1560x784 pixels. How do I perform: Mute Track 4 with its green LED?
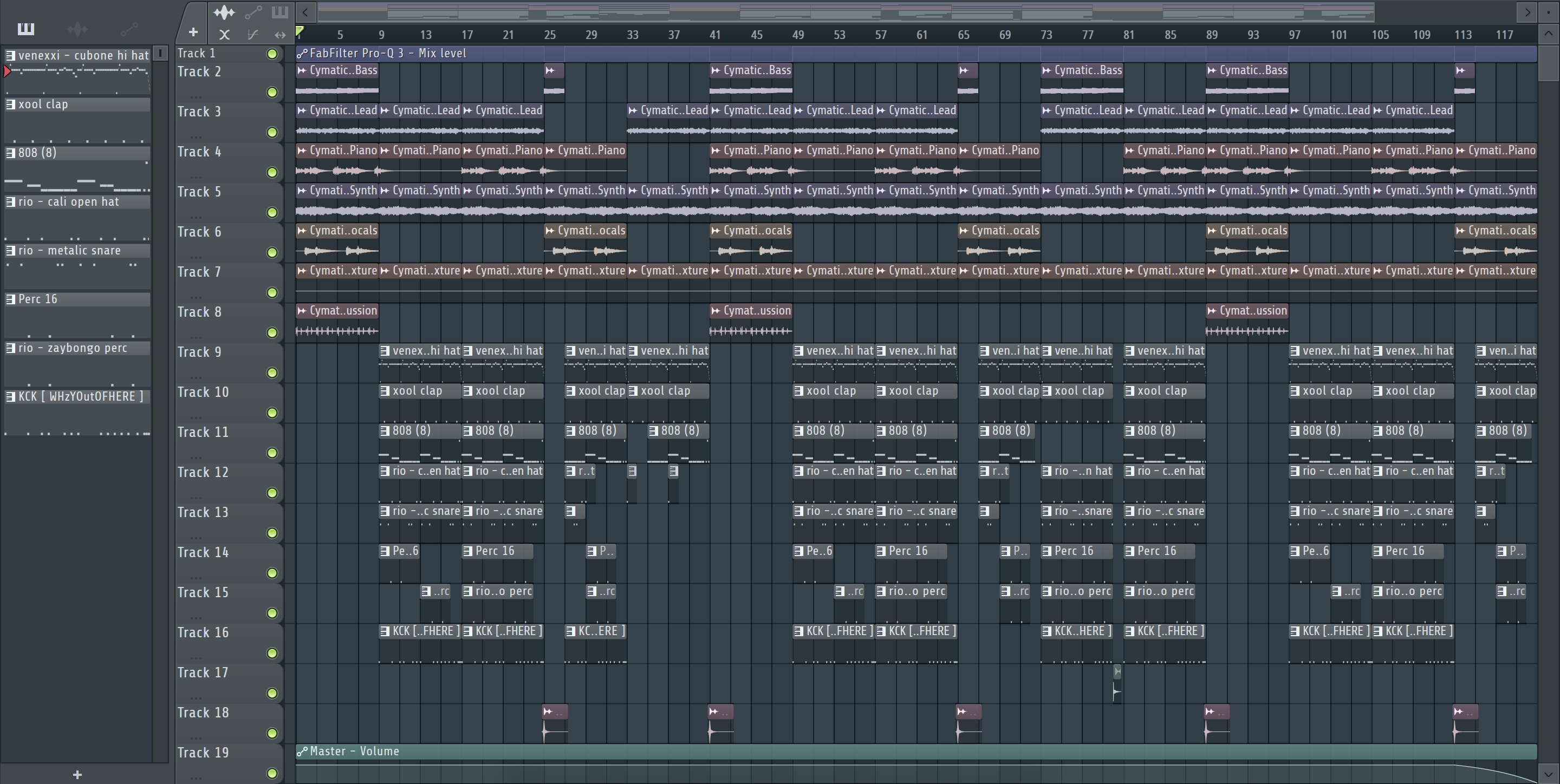tap(272, 173)
